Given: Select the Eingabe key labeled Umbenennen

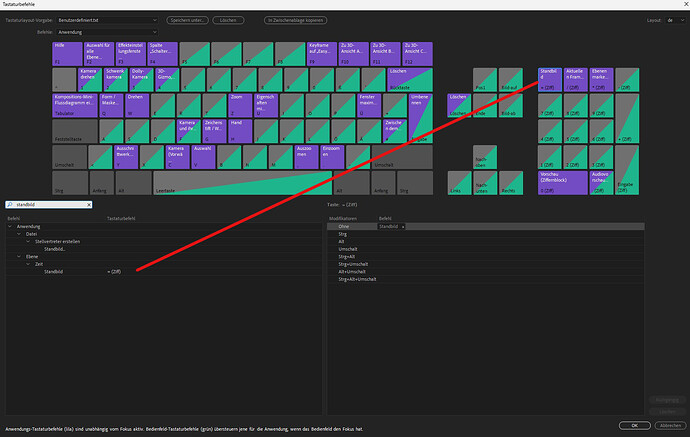Looking at the screenshot, I should (421, 118).
